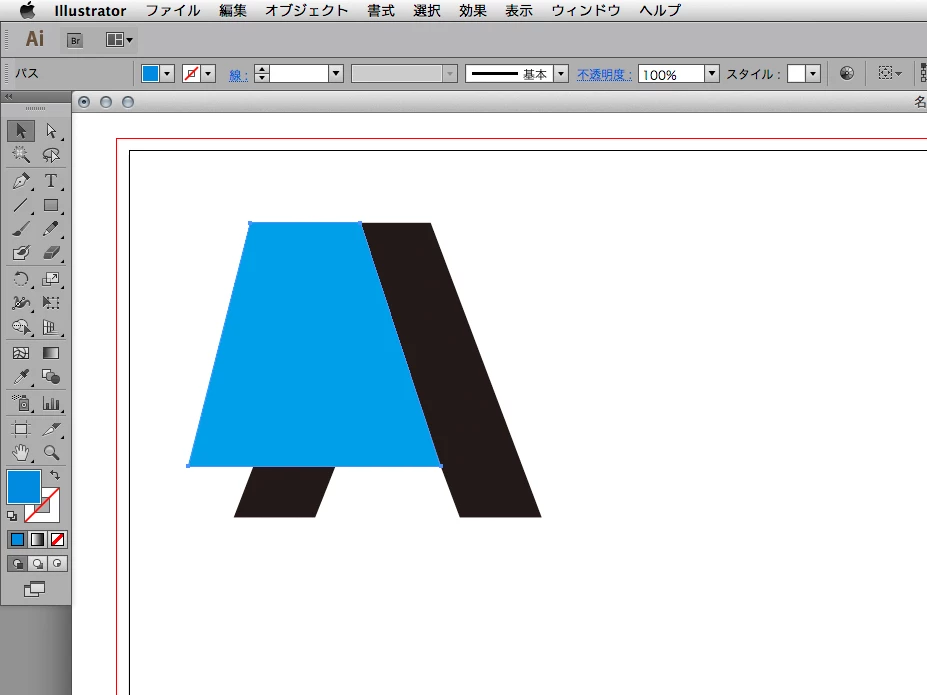Select the Rectangle tool
Viewport: 927px width, 695px height.
51,205
